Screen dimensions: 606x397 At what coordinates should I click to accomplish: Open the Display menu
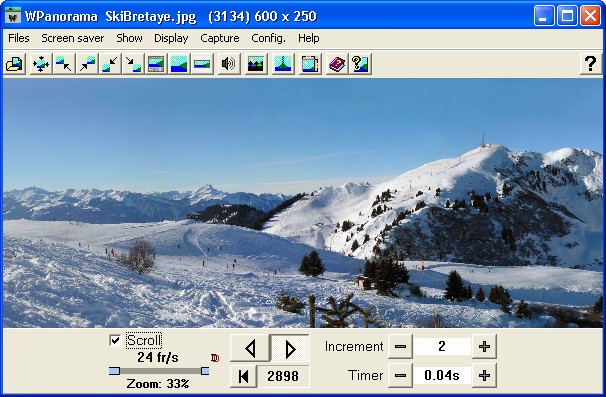pos(171,38)
